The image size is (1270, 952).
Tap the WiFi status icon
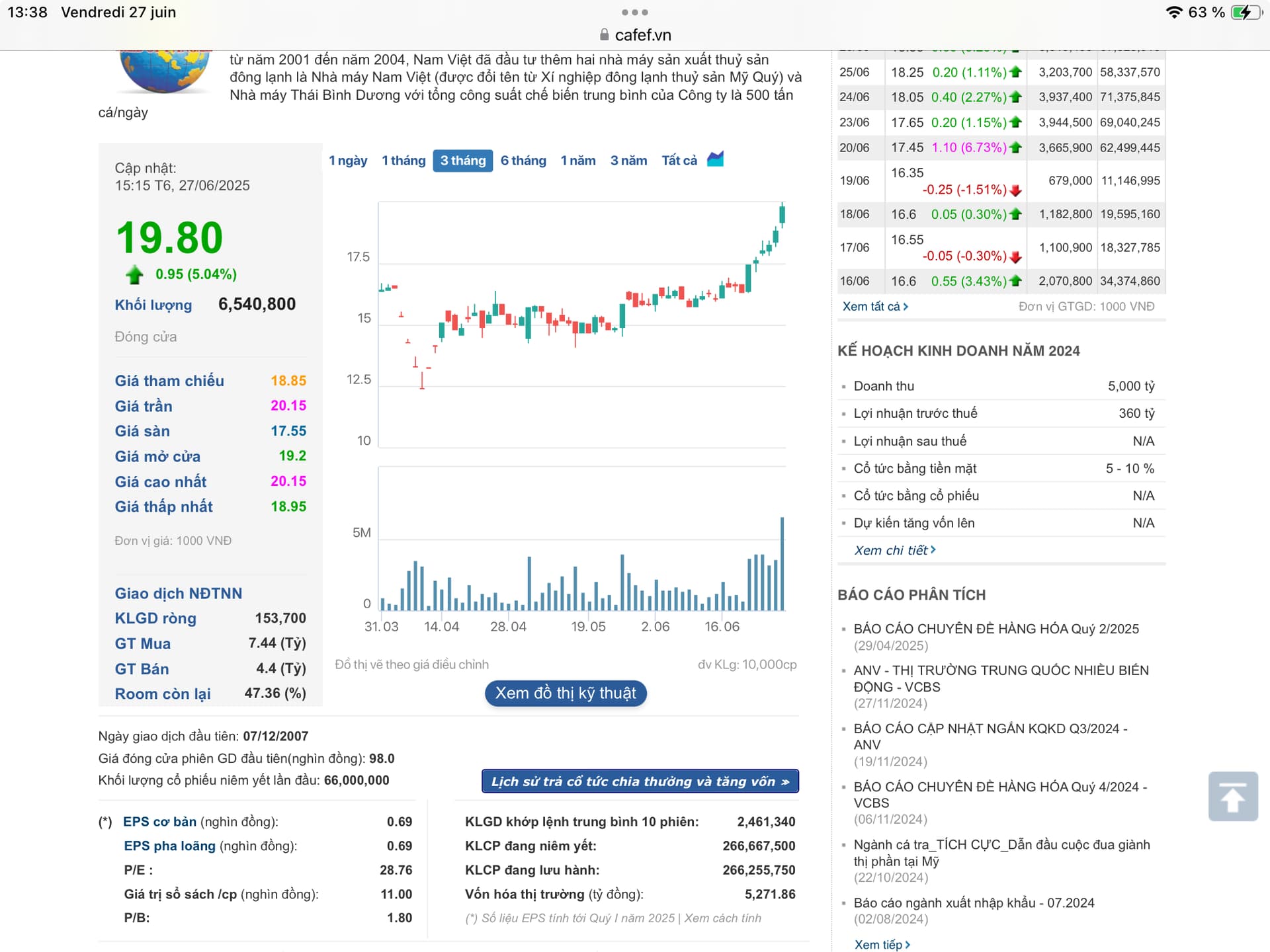tap(1173, 12)
